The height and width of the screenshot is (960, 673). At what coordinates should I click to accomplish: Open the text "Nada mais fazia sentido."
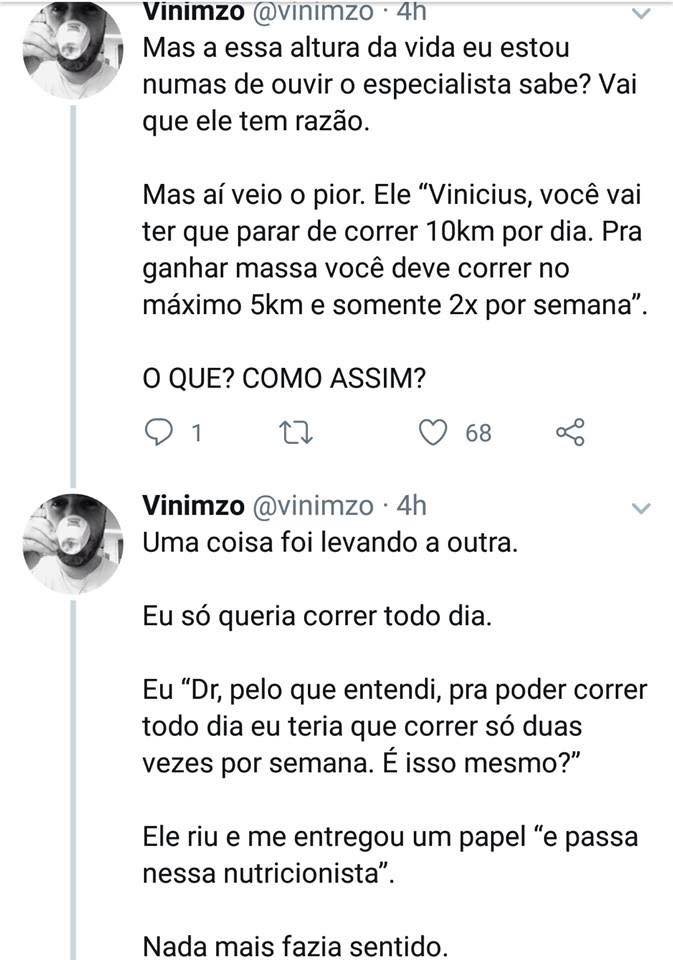coord(295,946)
